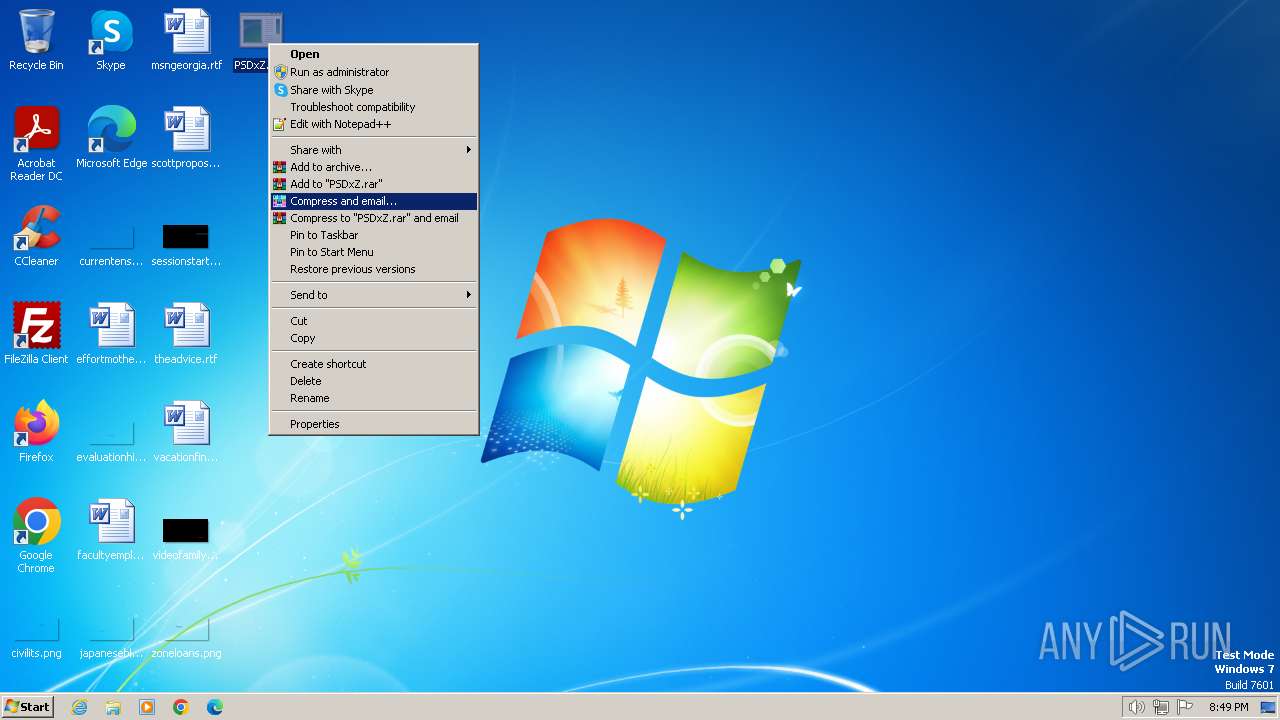Select the PSDxZ application icon
The image size is (1280, 720).
[x=258, y=40]
